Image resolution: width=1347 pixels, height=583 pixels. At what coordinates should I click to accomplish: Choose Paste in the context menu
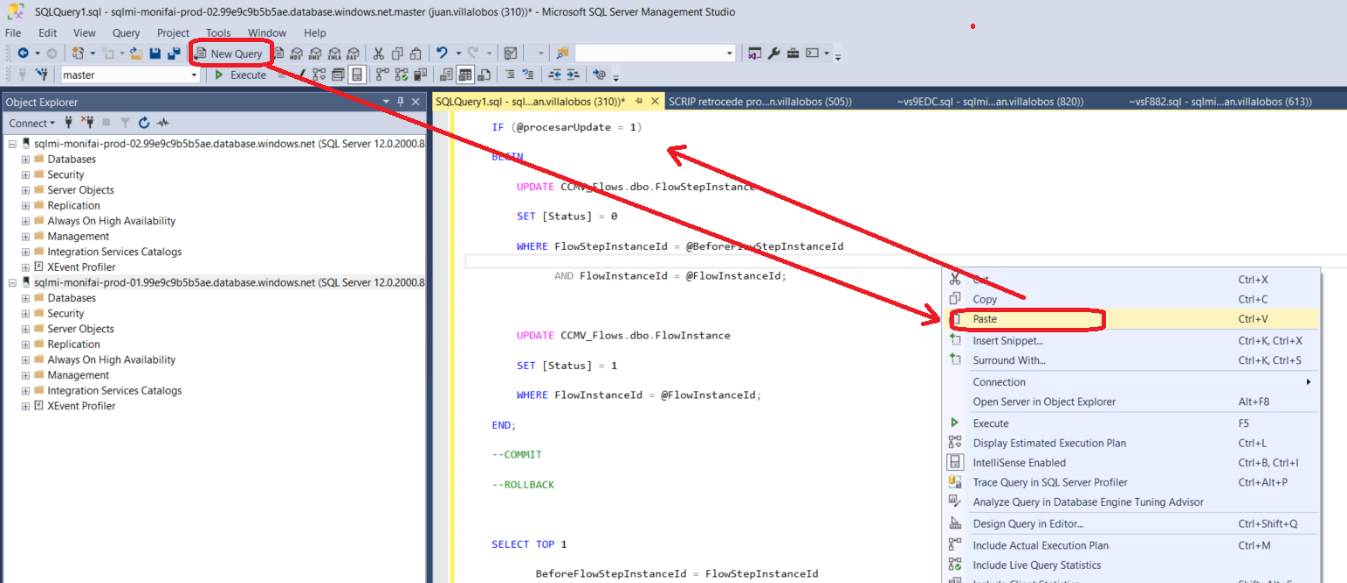pyautogui.click(x=1132, y=319)
